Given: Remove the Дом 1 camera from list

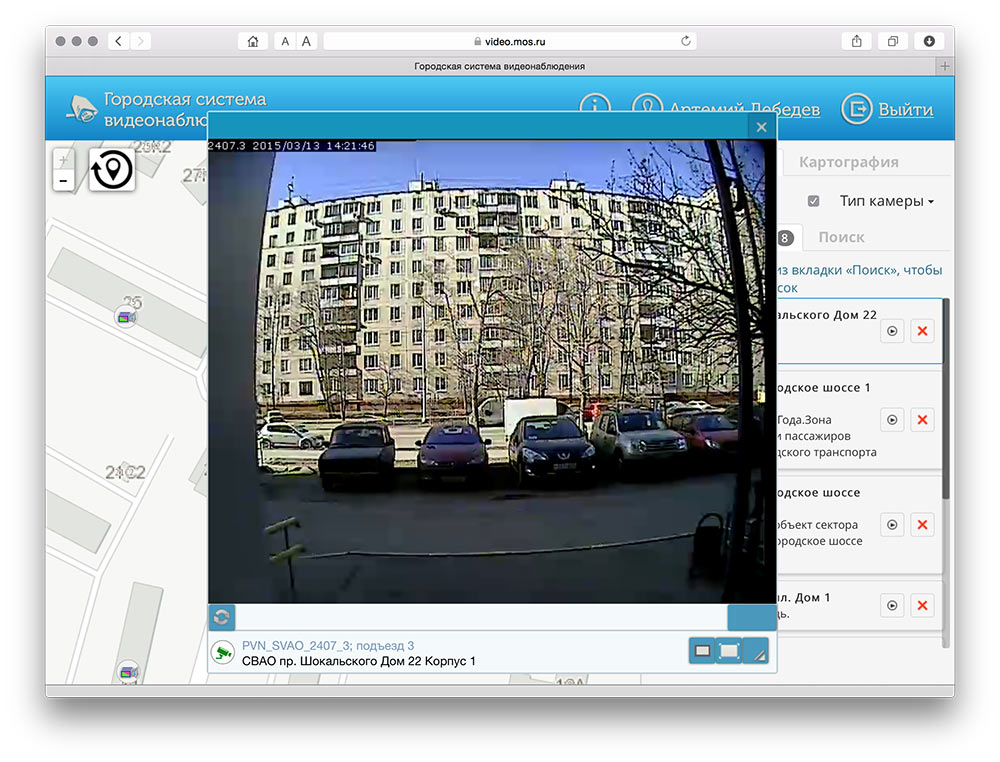Looking at the screenshot, I should (x=922, y=605).
